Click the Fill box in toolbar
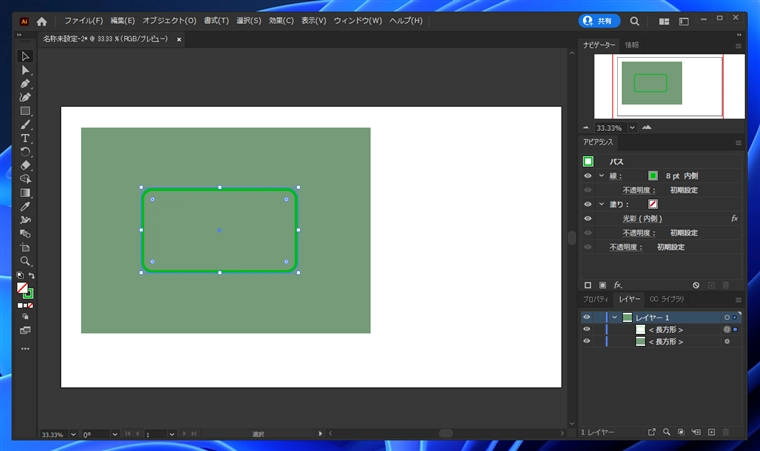The height and width of the screenshot is (451, 760). click(22, 288)
